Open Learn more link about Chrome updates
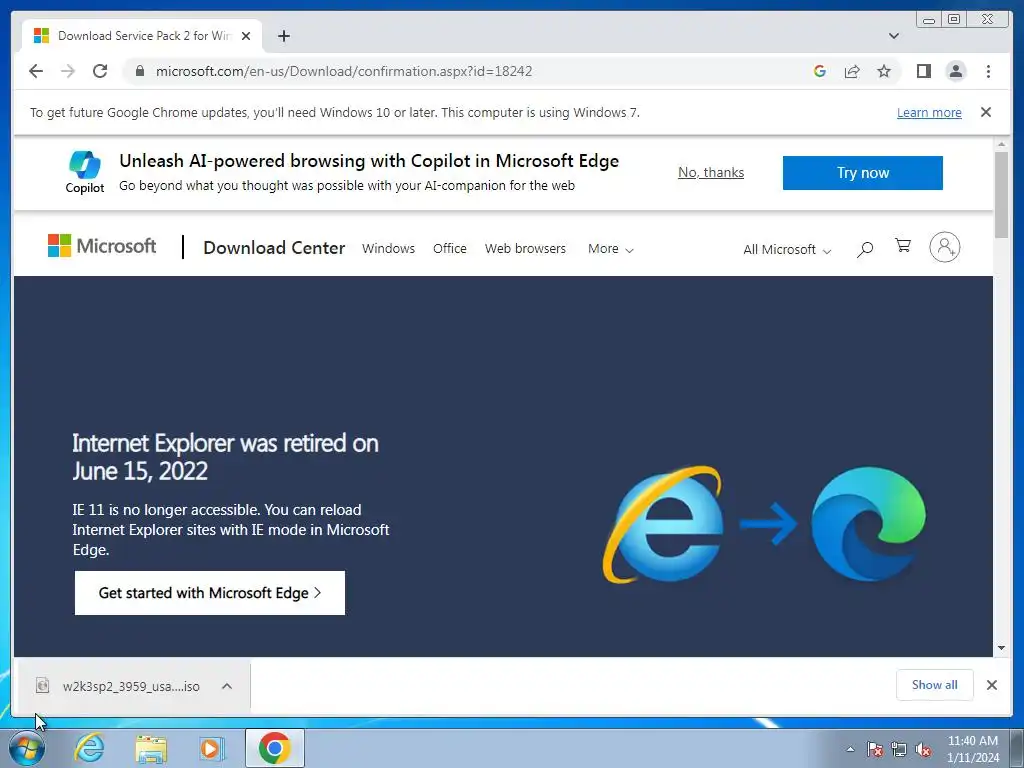The width and height of the screenshot is (1024, 768). pyautogui.click(x=929, y=112)
